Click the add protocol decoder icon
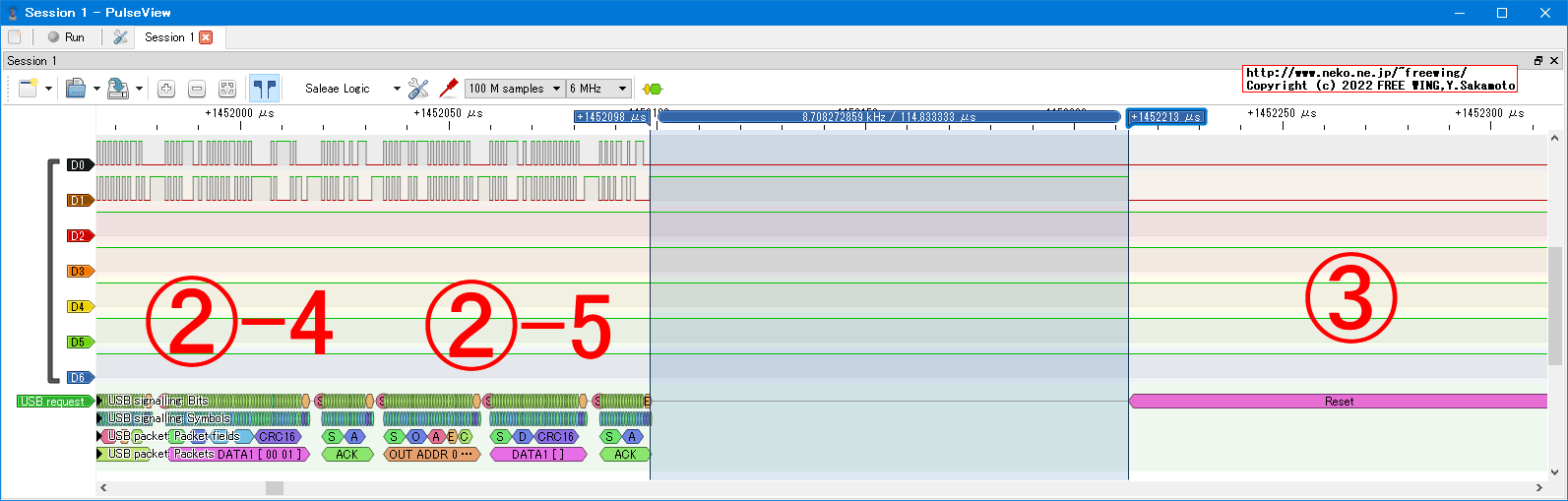The image size is (1568, 501). [652, 89]
